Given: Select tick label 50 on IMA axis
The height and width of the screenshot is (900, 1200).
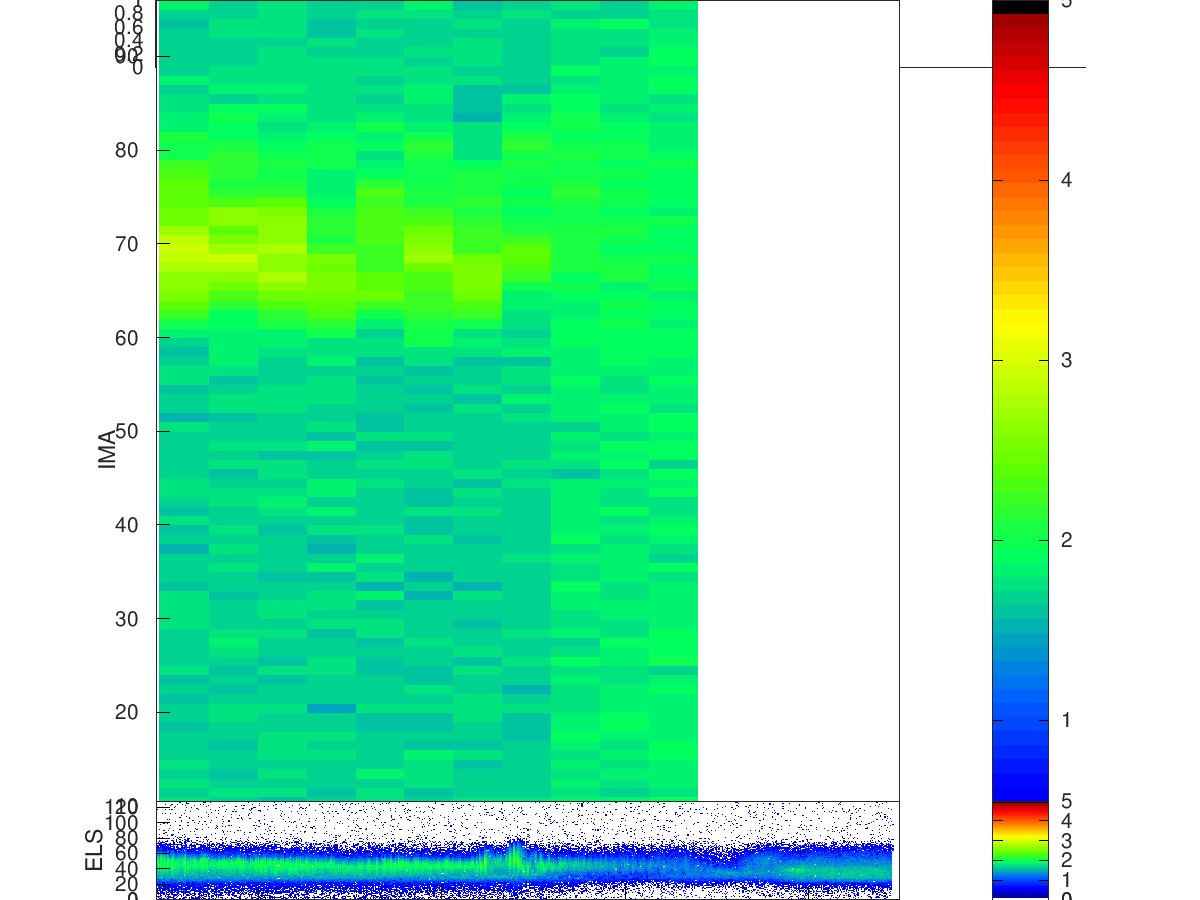Looking at the screenshot, I should point(127,431).
